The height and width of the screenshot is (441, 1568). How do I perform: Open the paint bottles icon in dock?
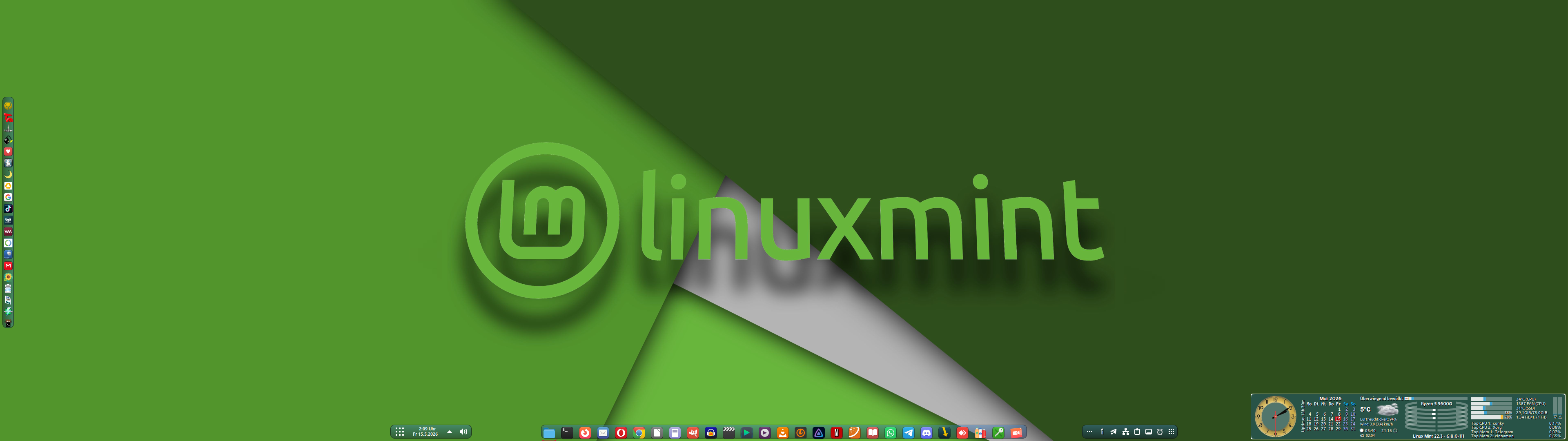pyautogui.click(x=980, y=432)
